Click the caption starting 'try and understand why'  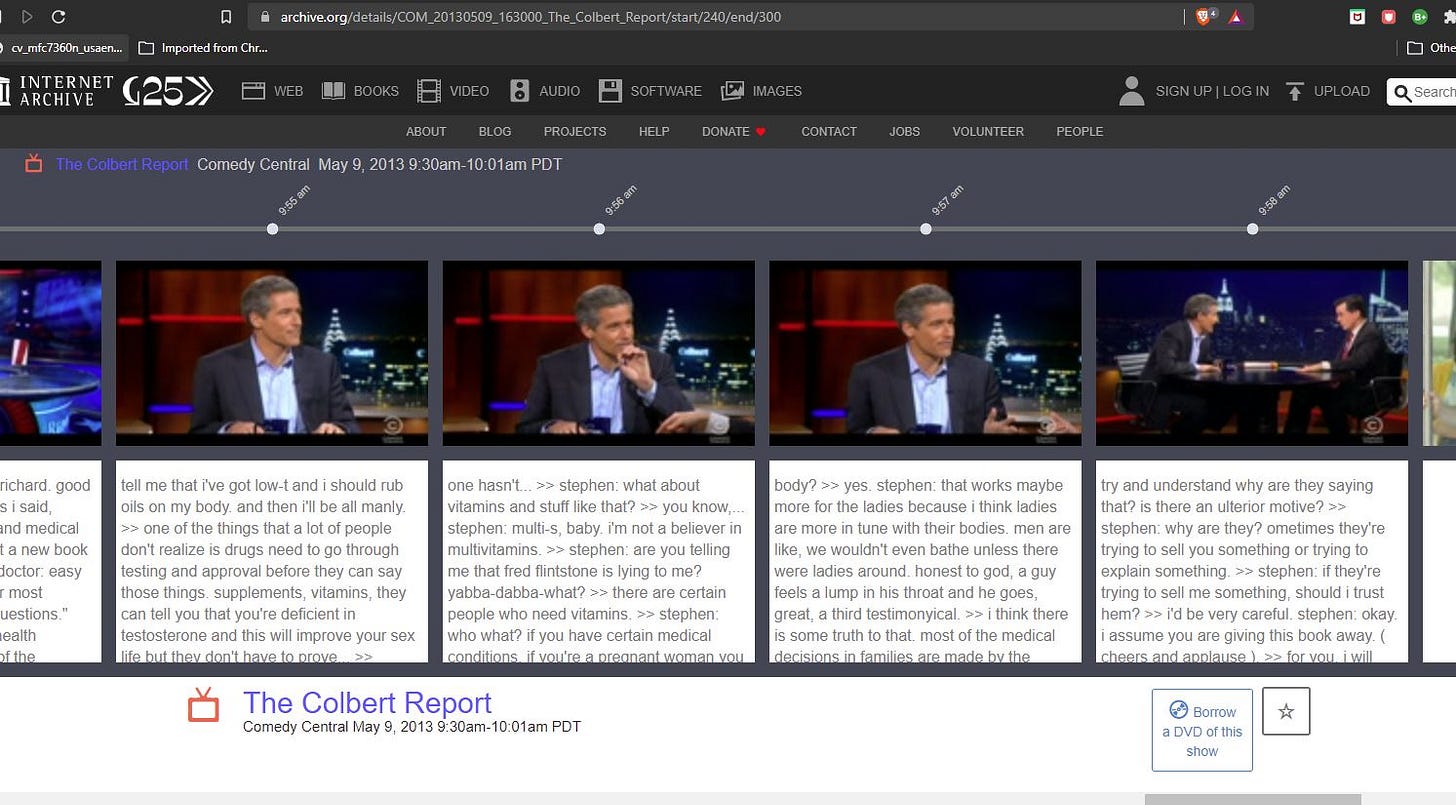1252,561
